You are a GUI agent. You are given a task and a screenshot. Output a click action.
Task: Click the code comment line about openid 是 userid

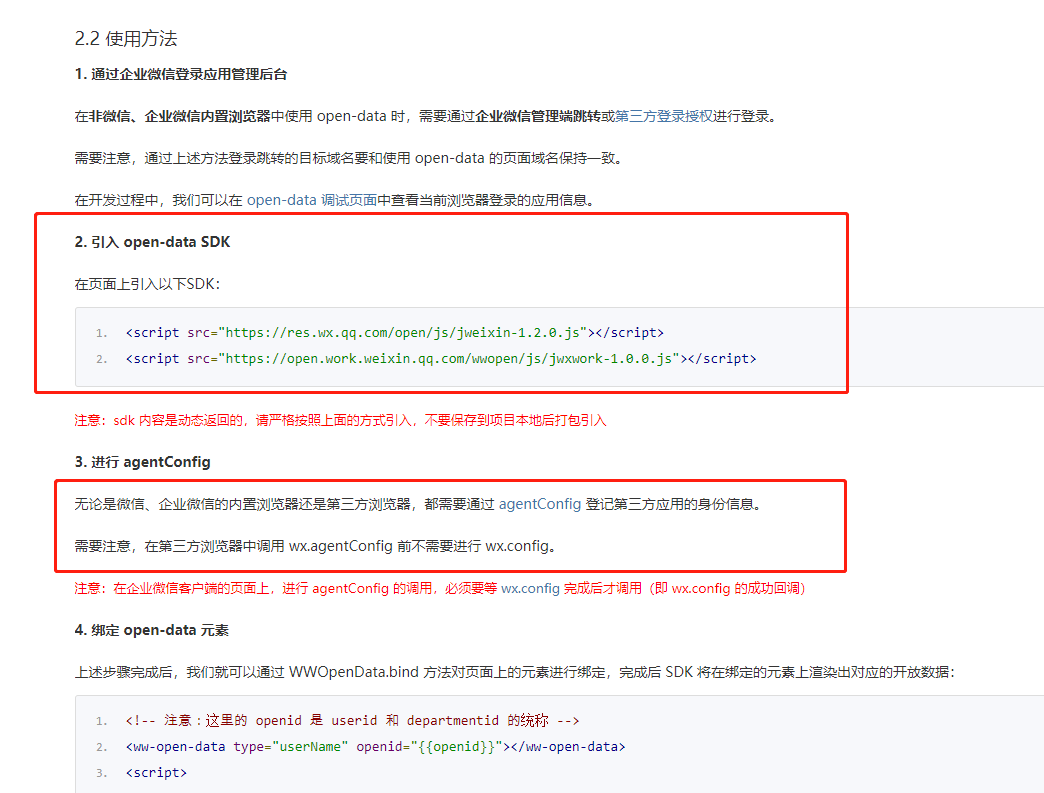(352, 720)
